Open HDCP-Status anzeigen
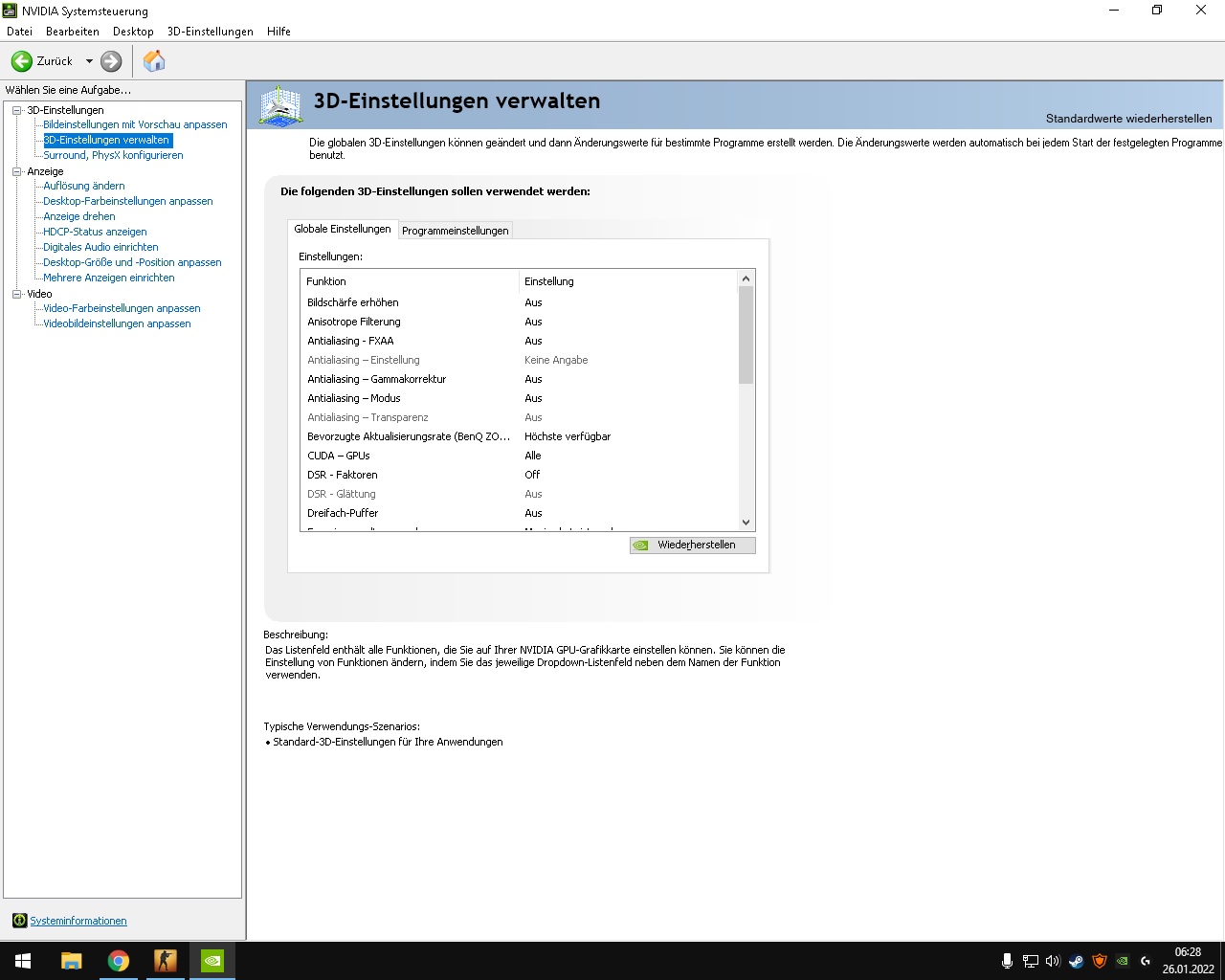1225x980 pixels. pos(95,232)
